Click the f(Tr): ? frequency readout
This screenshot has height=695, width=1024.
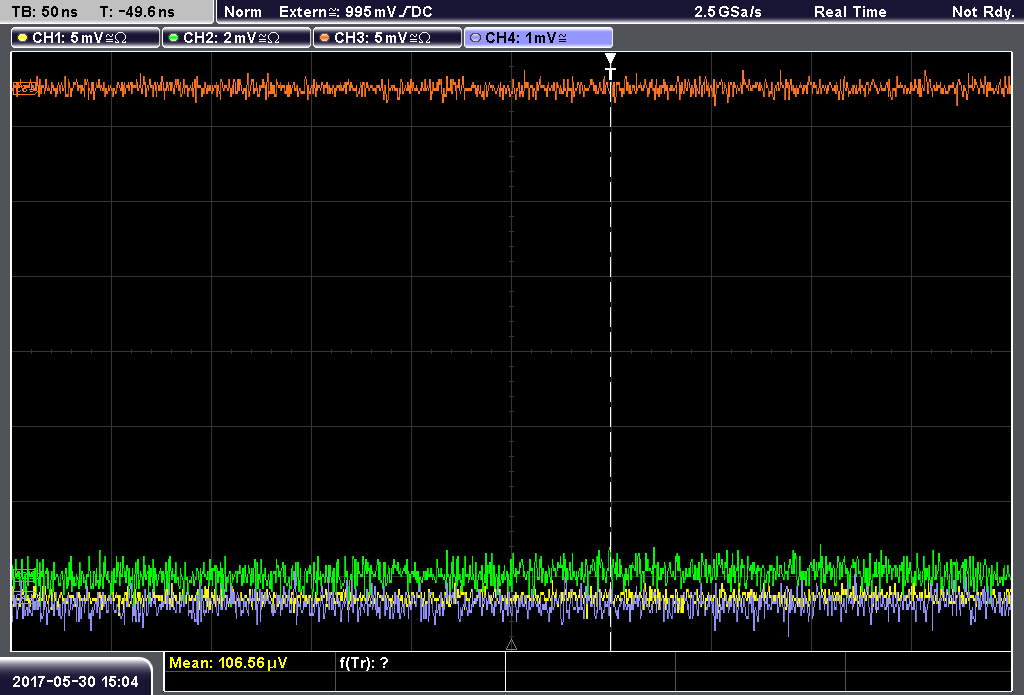[x=364, y=663]
